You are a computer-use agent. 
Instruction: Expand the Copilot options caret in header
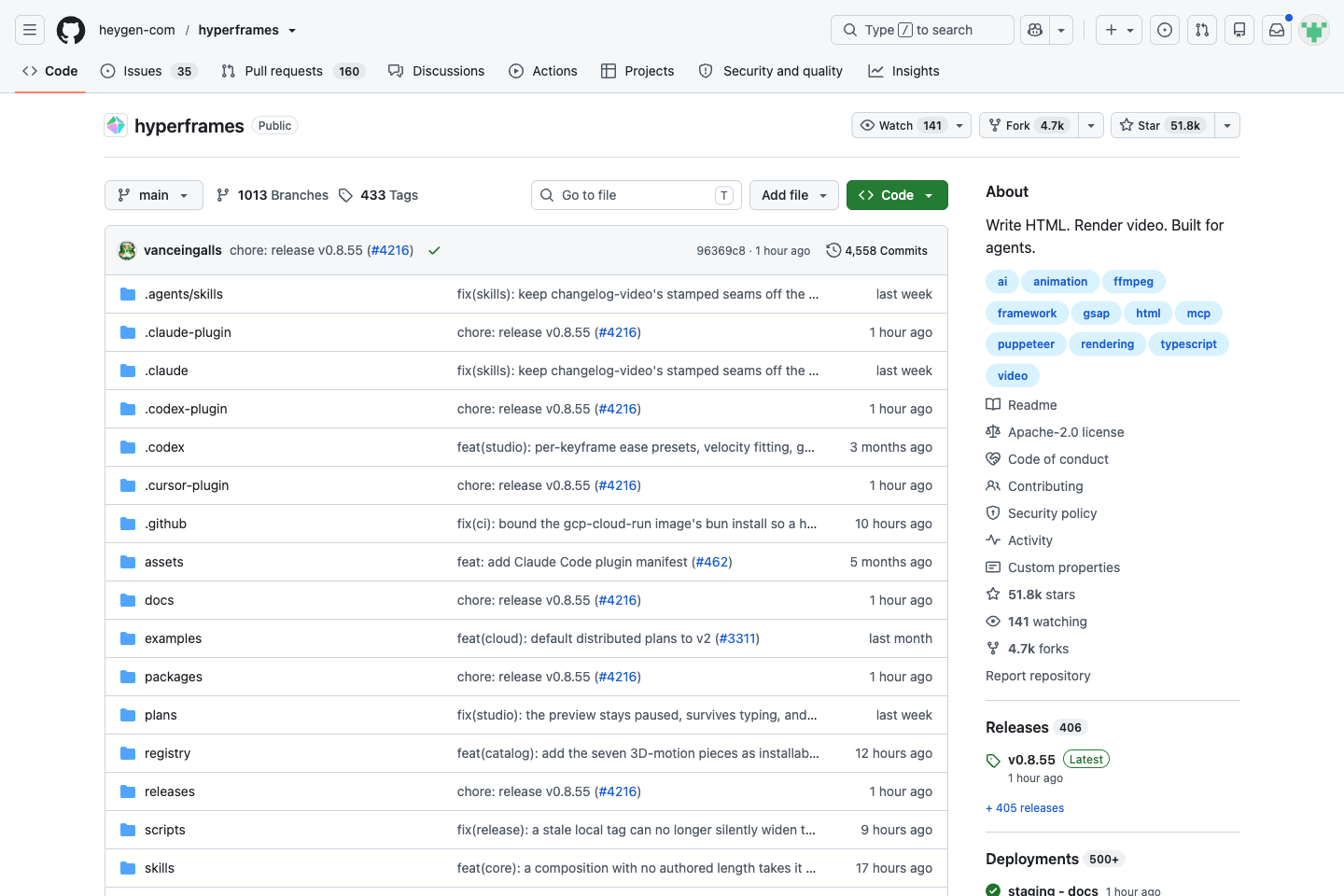1061,30
